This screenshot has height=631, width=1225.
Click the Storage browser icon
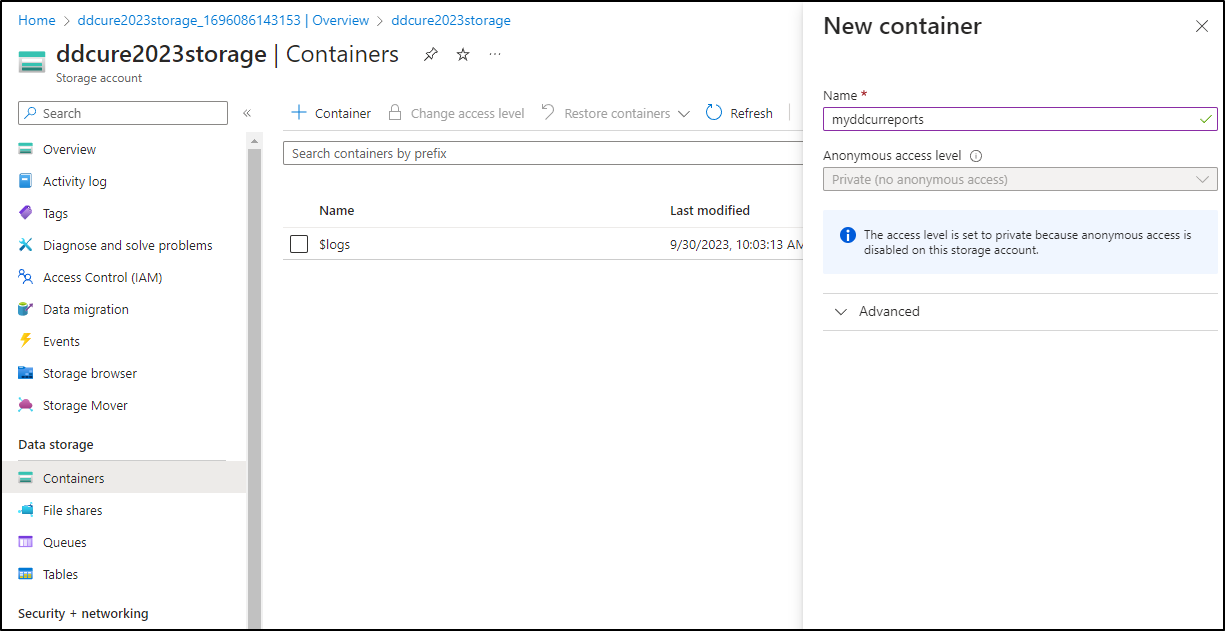26,373
